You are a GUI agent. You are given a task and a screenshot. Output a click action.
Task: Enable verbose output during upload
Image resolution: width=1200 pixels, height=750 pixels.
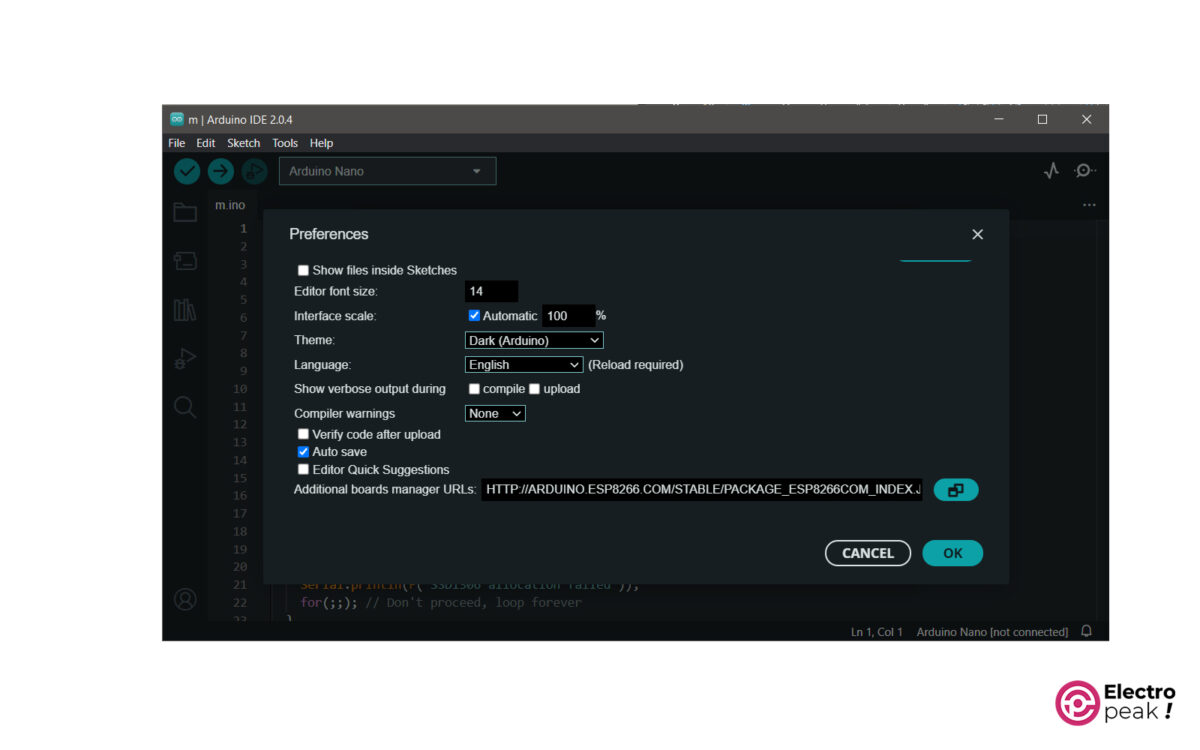pyautogui.click(x=535, y=389)
